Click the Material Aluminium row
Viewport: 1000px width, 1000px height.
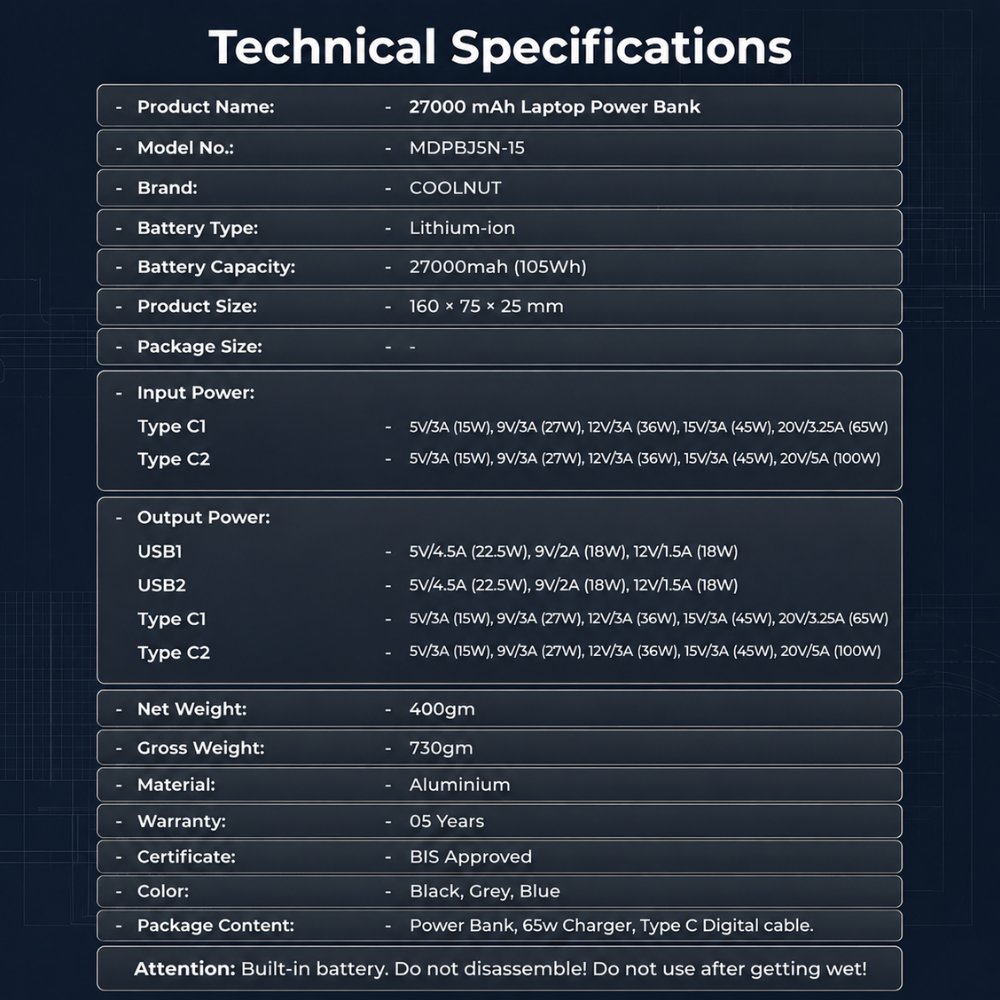tap(499, 784)
